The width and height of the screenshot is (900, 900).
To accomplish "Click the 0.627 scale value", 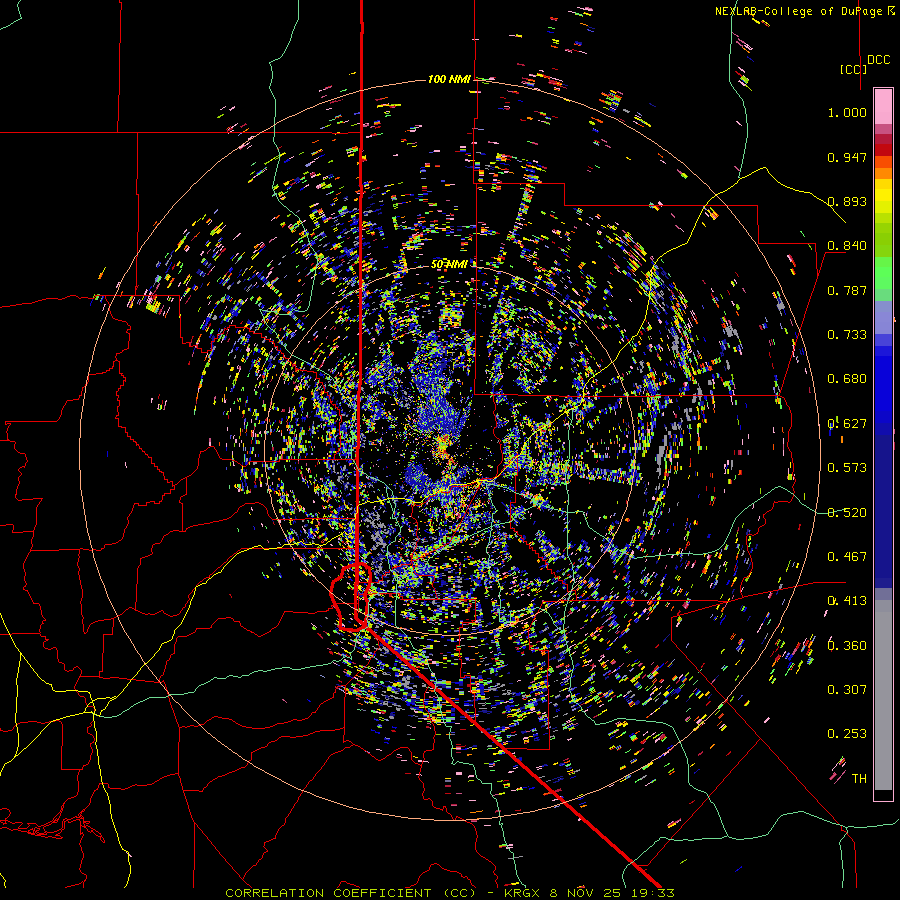I will pyautogui.click(x=847, y=424).
